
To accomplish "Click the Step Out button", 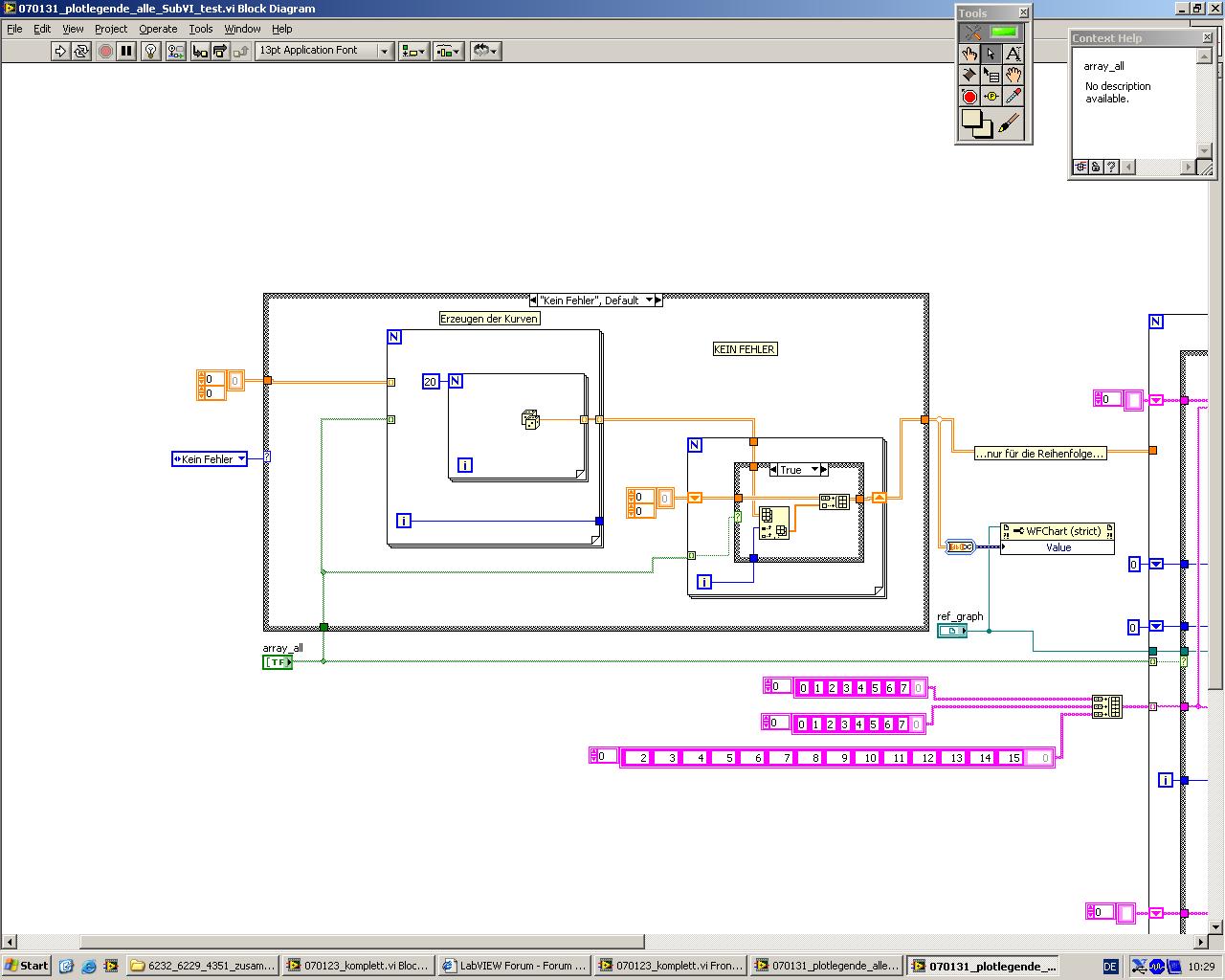I will tap(240, 51).
